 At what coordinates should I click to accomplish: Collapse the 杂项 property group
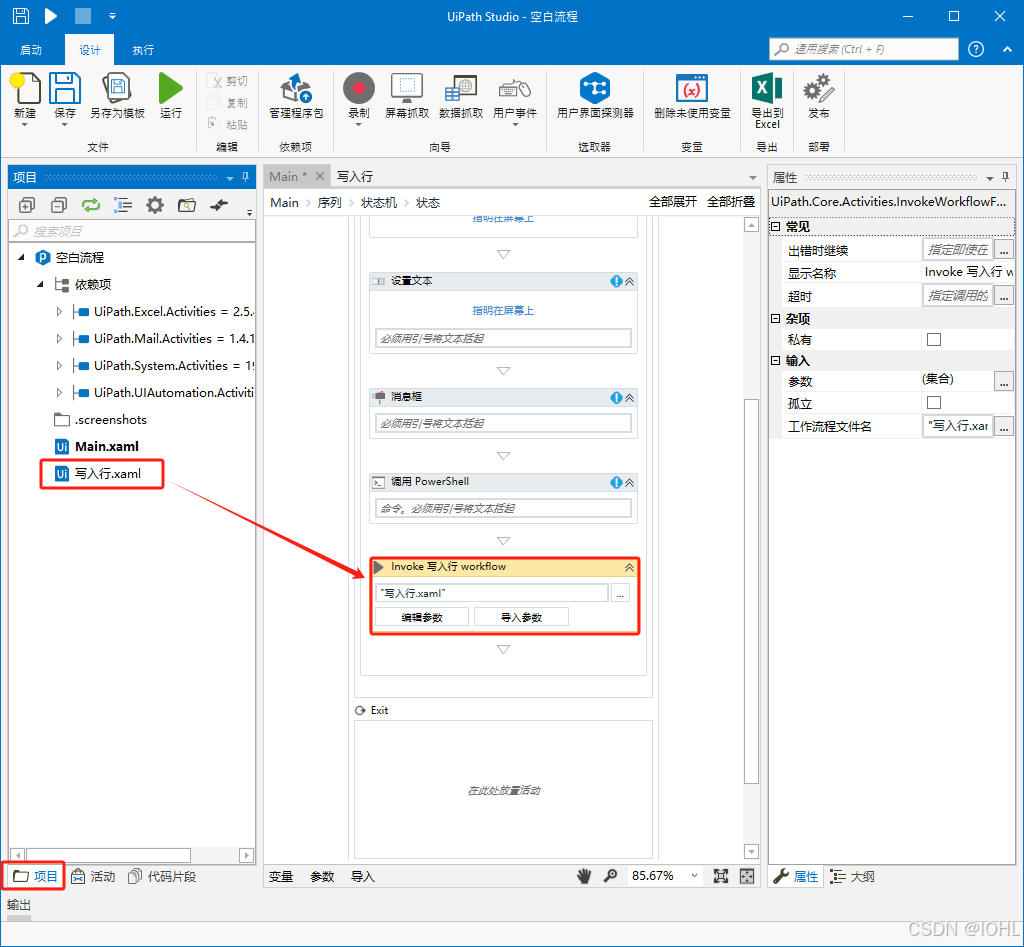coord(776,319)
